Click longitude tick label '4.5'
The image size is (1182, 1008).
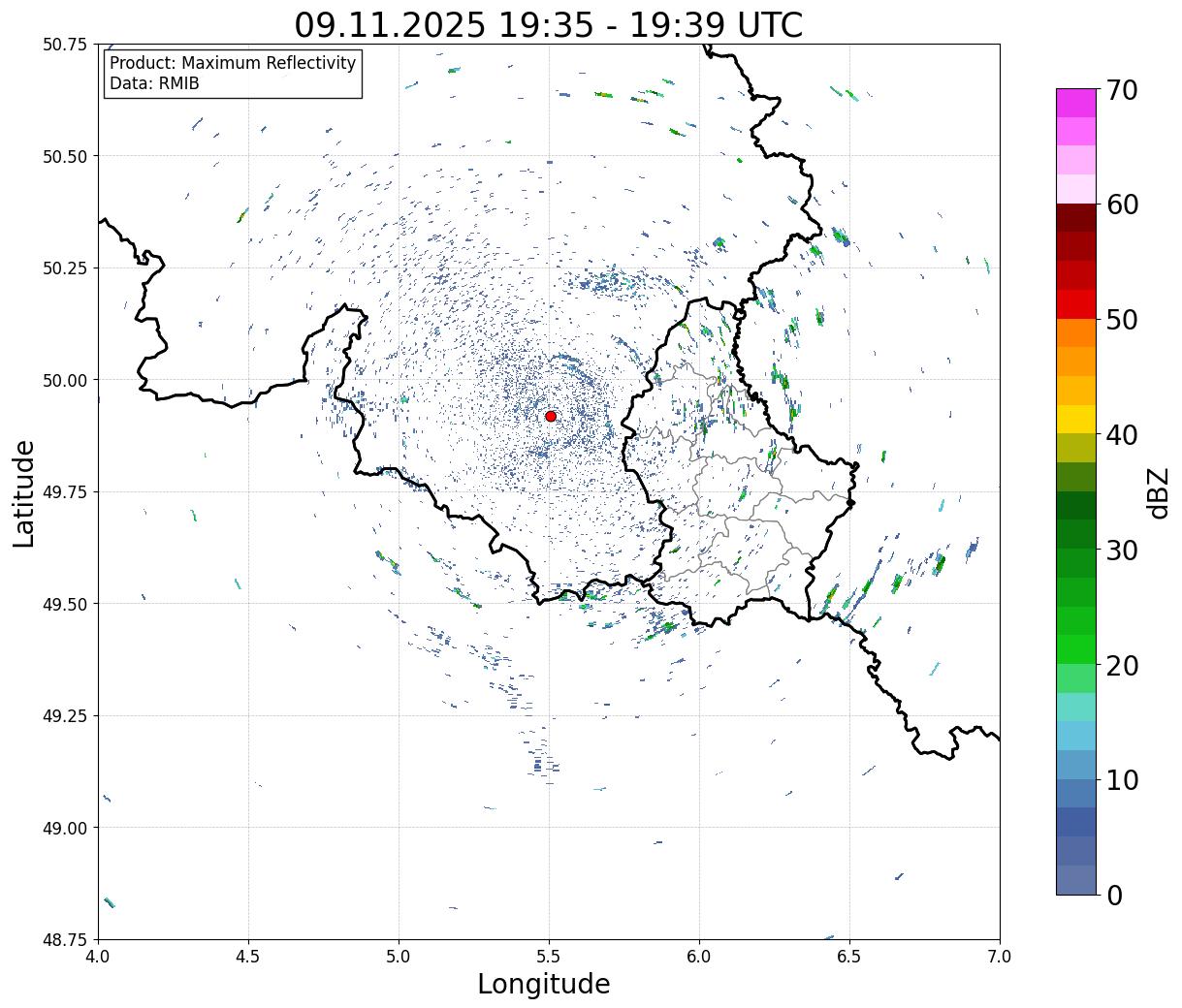pyautogui.click(x=248, y=957)
